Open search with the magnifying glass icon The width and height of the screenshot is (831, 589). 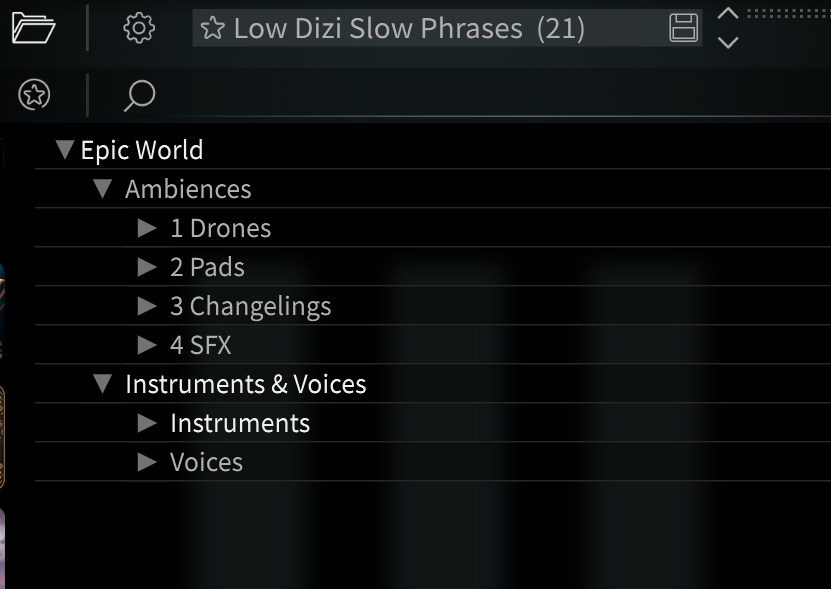pyautogui.click(x=139, y=96)
